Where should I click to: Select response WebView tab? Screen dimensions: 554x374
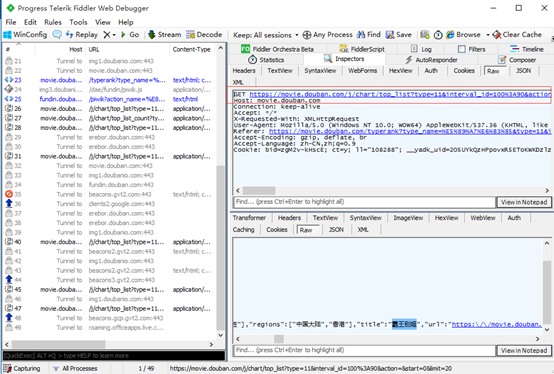click(483, 218)
